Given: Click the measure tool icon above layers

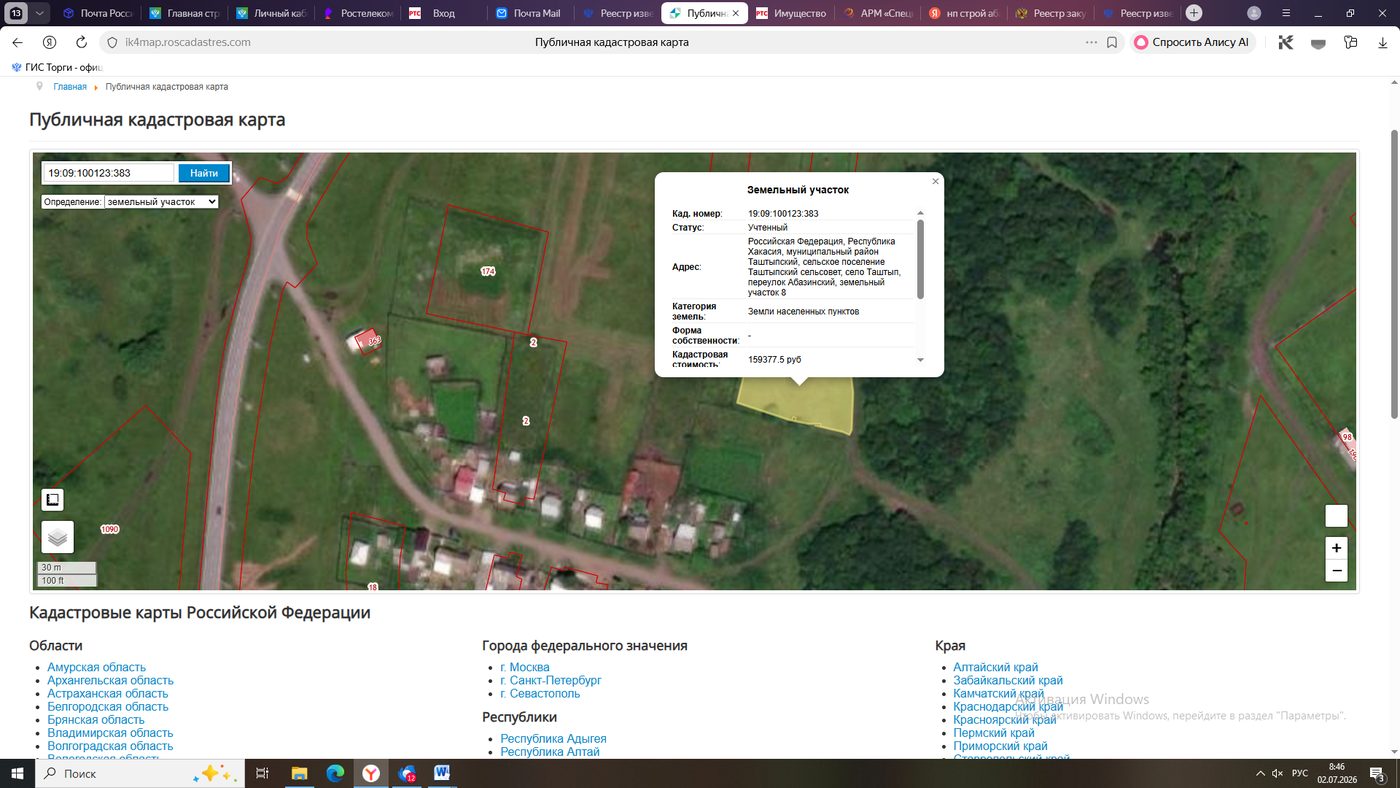Looking at the screenshot, I should [52, 499].
